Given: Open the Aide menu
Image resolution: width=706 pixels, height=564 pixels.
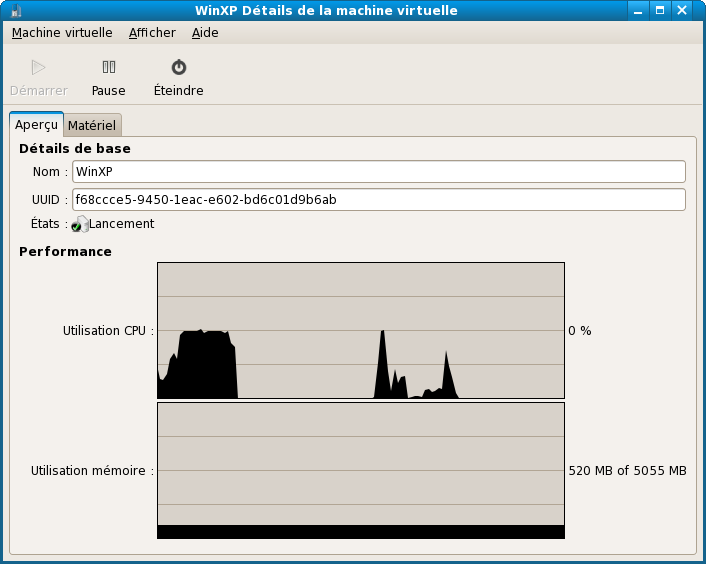Looking at the screenshot, I should coord(205,33).
